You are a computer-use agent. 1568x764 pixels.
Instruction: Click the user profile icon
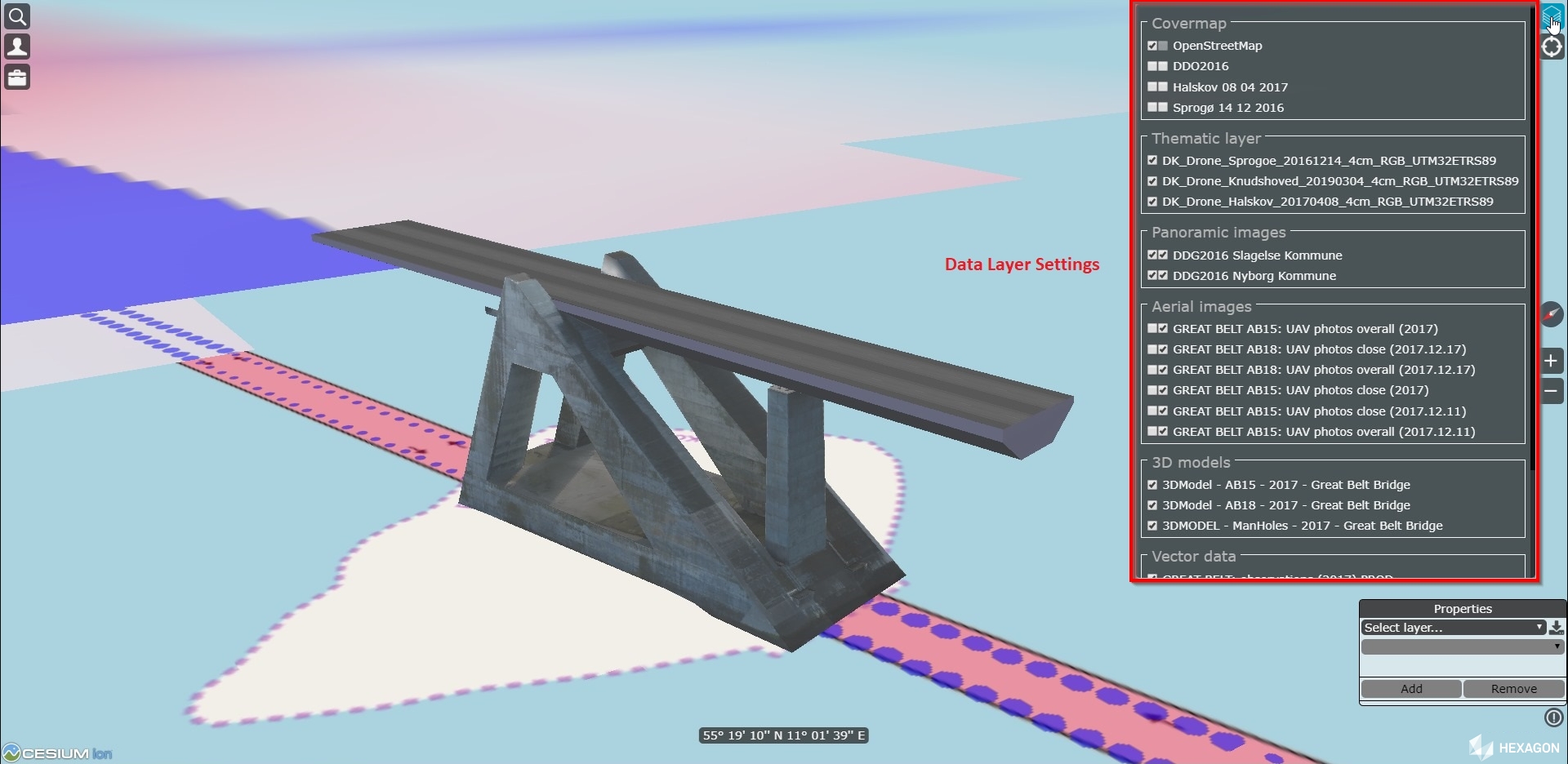tap(17, 47)
